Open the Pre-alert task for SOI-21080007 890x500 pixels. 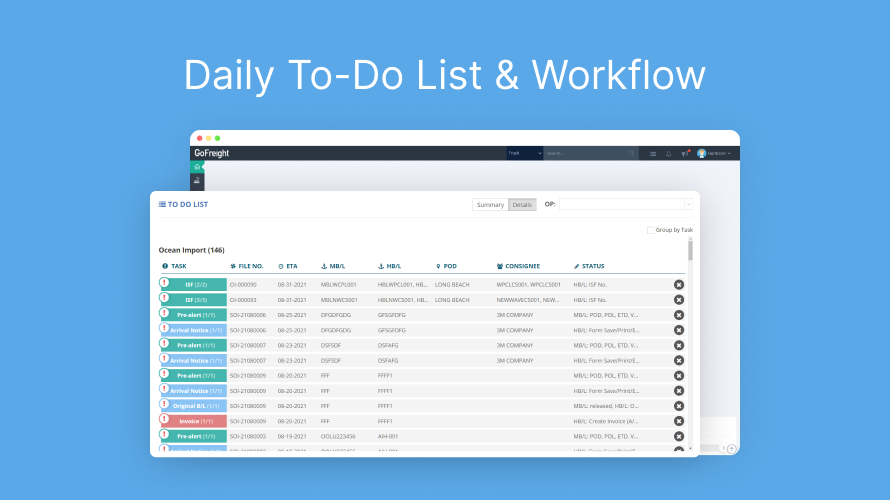(x=196, y=346)
